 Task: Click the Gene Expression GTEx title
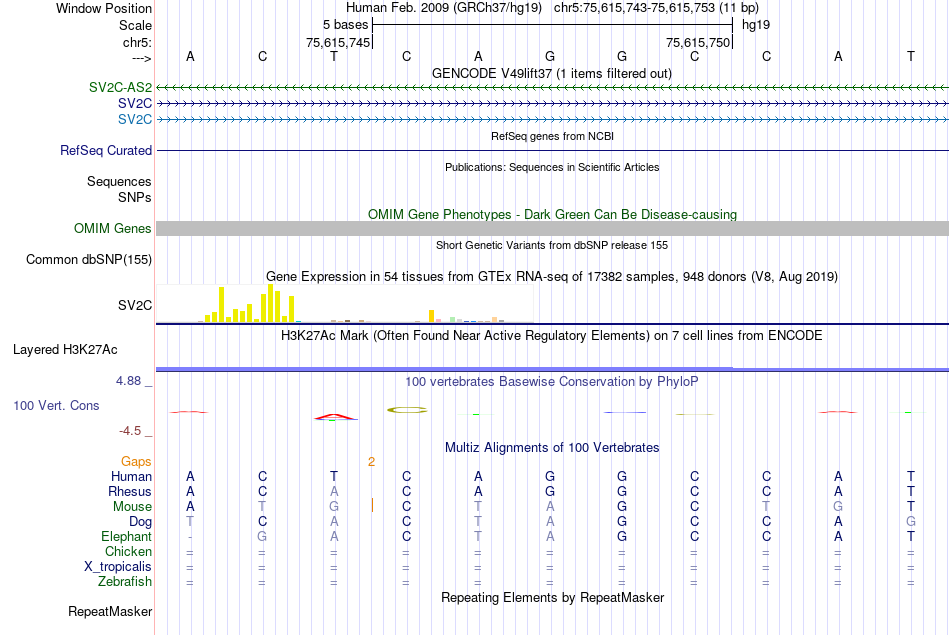pyautogui.click(x=551, y=277)
